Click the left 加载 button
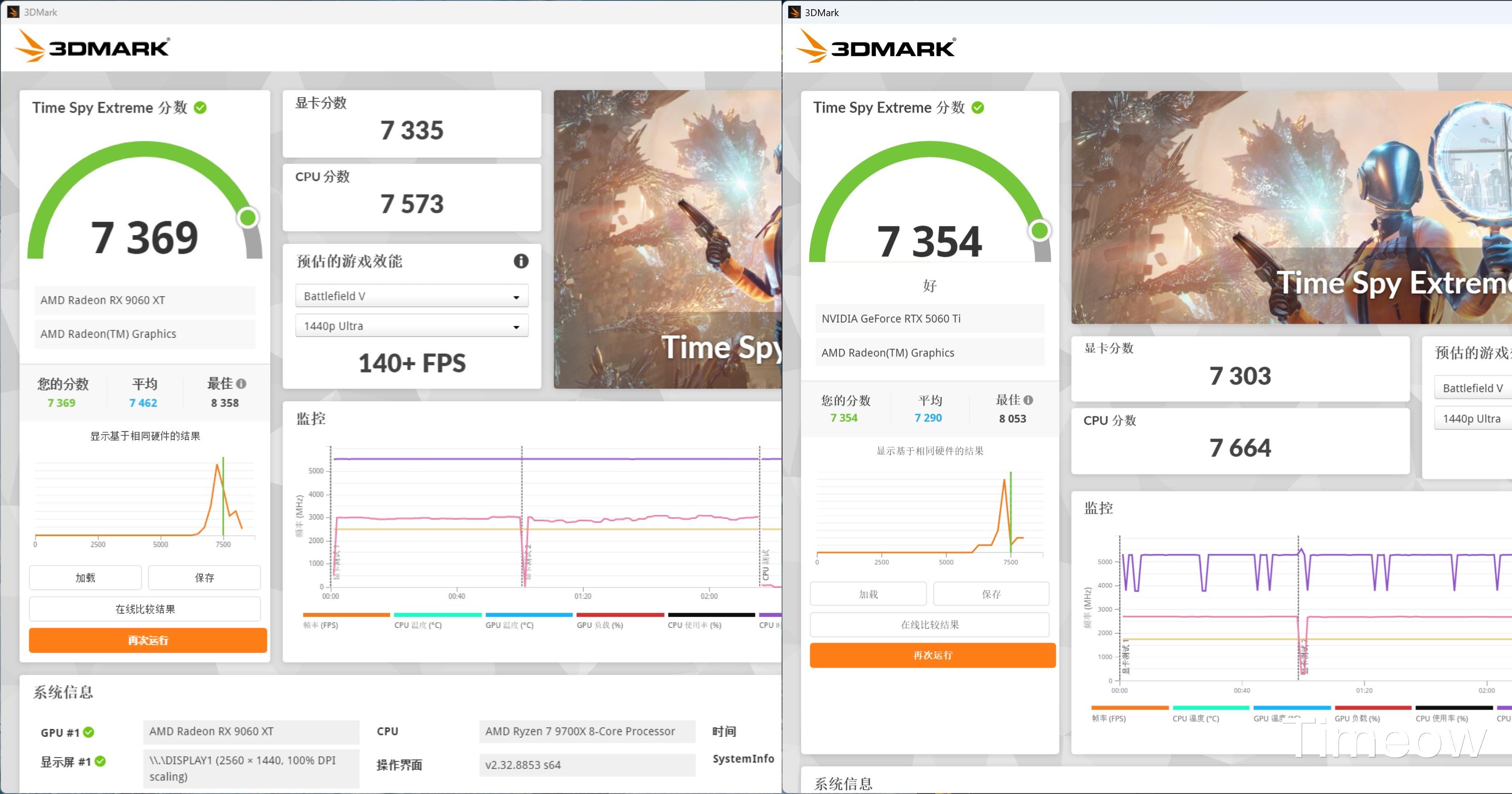Viewport: 1512px width, 794px height. click(x=85, y=577)
